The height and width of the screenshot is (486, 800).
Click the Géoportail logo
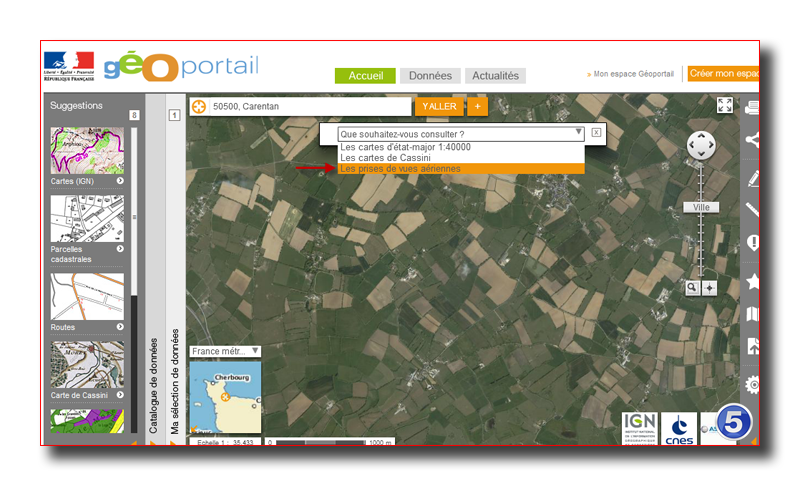coord(181,66)
